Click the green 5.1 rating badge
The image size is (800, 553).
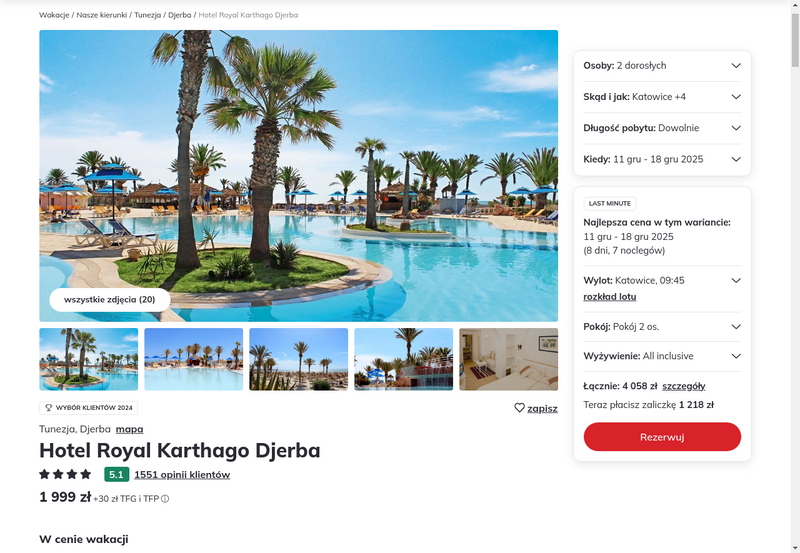[116, 474]
